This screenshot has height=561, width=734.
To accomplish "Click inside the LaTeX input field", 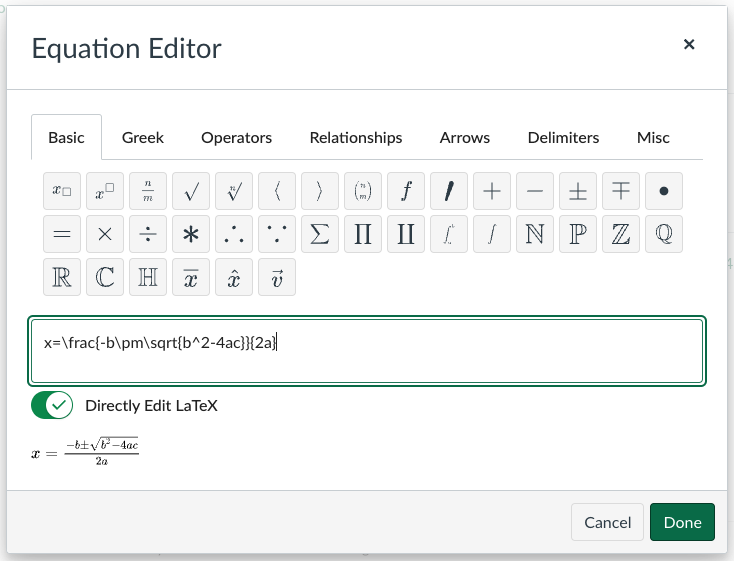I will coord(367,351).
